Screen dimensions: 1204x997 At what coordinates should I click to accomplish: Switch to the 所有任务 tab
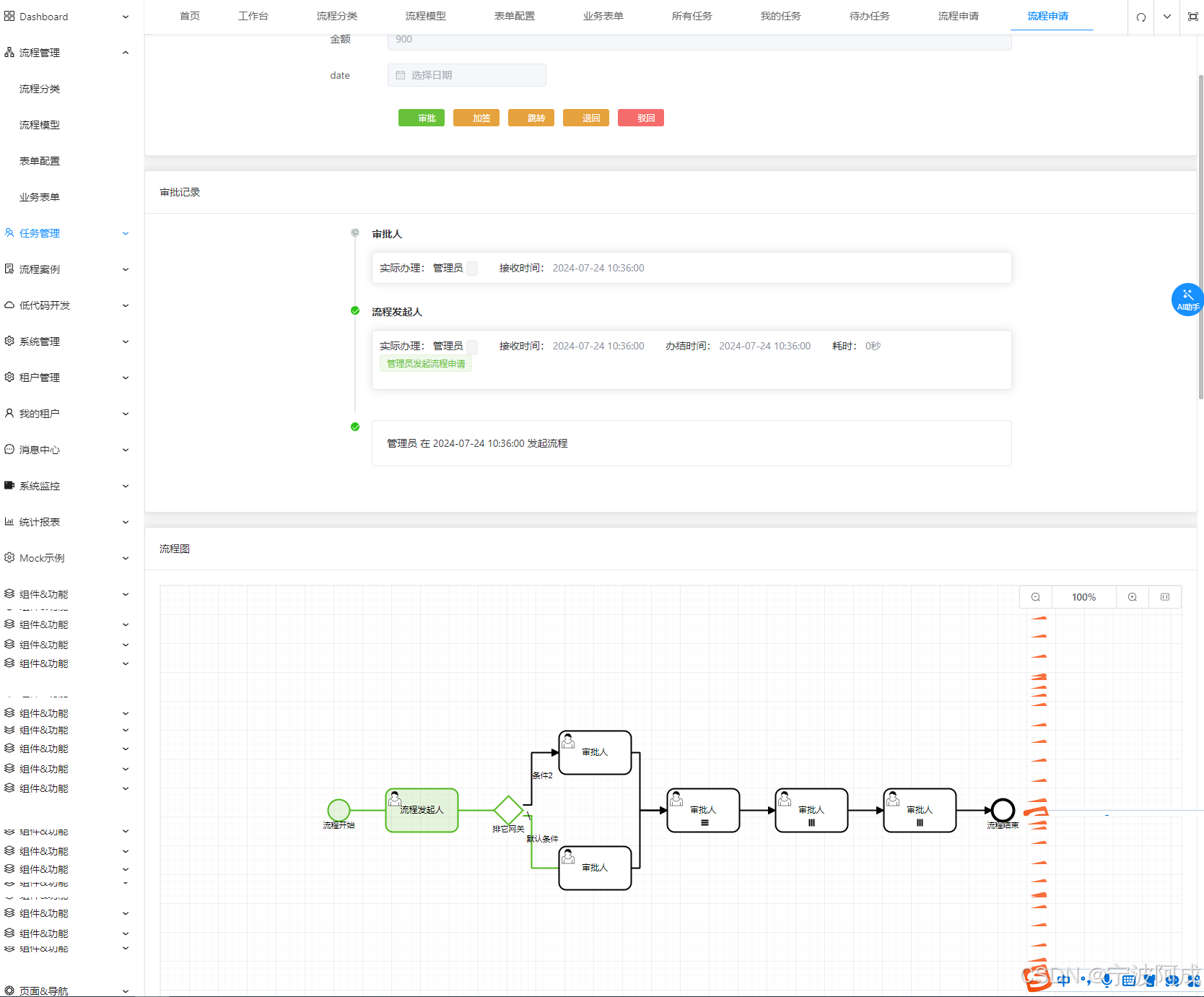[x=692, y=16]
